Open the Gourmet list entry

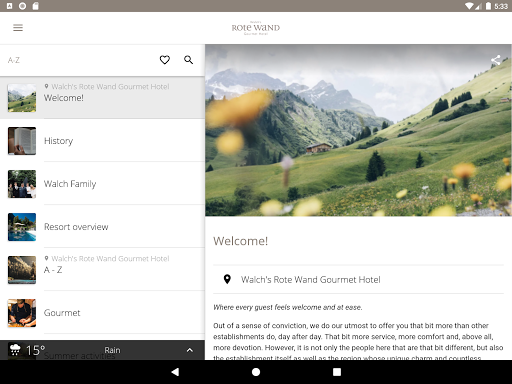[x=102, y=313]
